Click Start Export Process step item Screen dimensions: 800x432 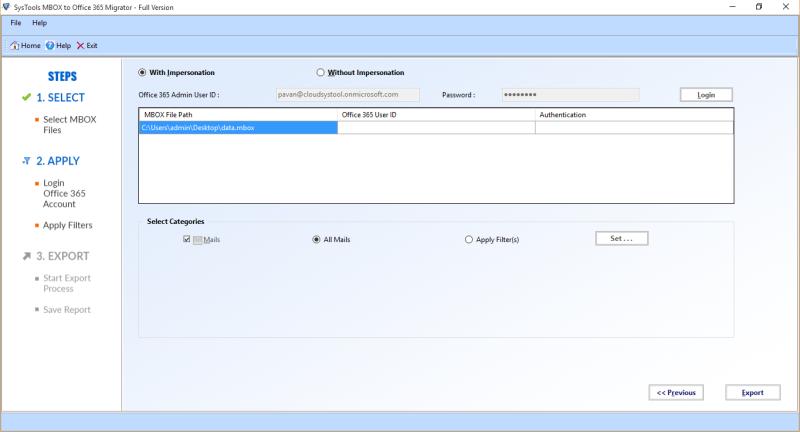[x=66, y=283]
